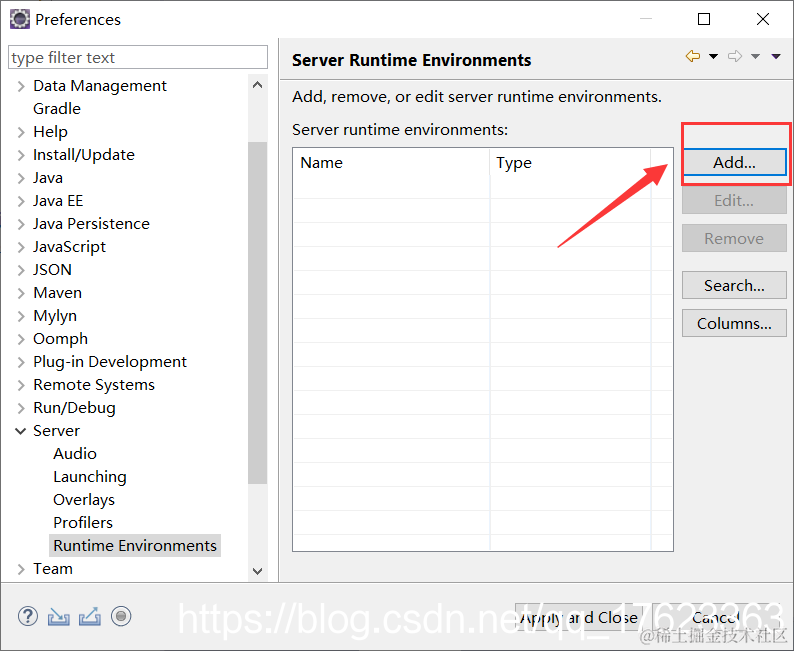
Task: Expand the Plug-in Development node
Action: pos(21,362)
